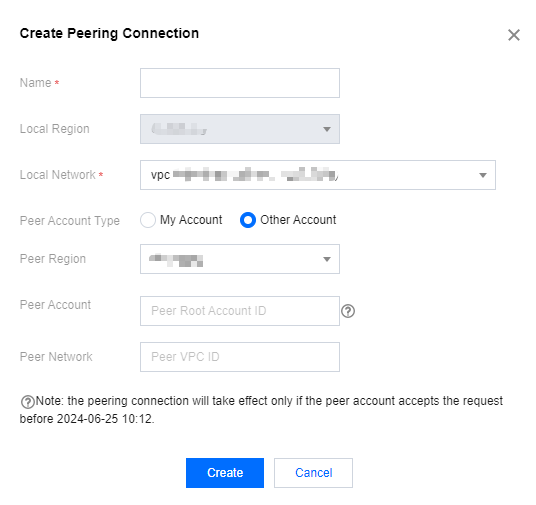This screenshot has height=505, width=536.
Task: Click the Create Peering Connection title
Action: coord(109,34)
